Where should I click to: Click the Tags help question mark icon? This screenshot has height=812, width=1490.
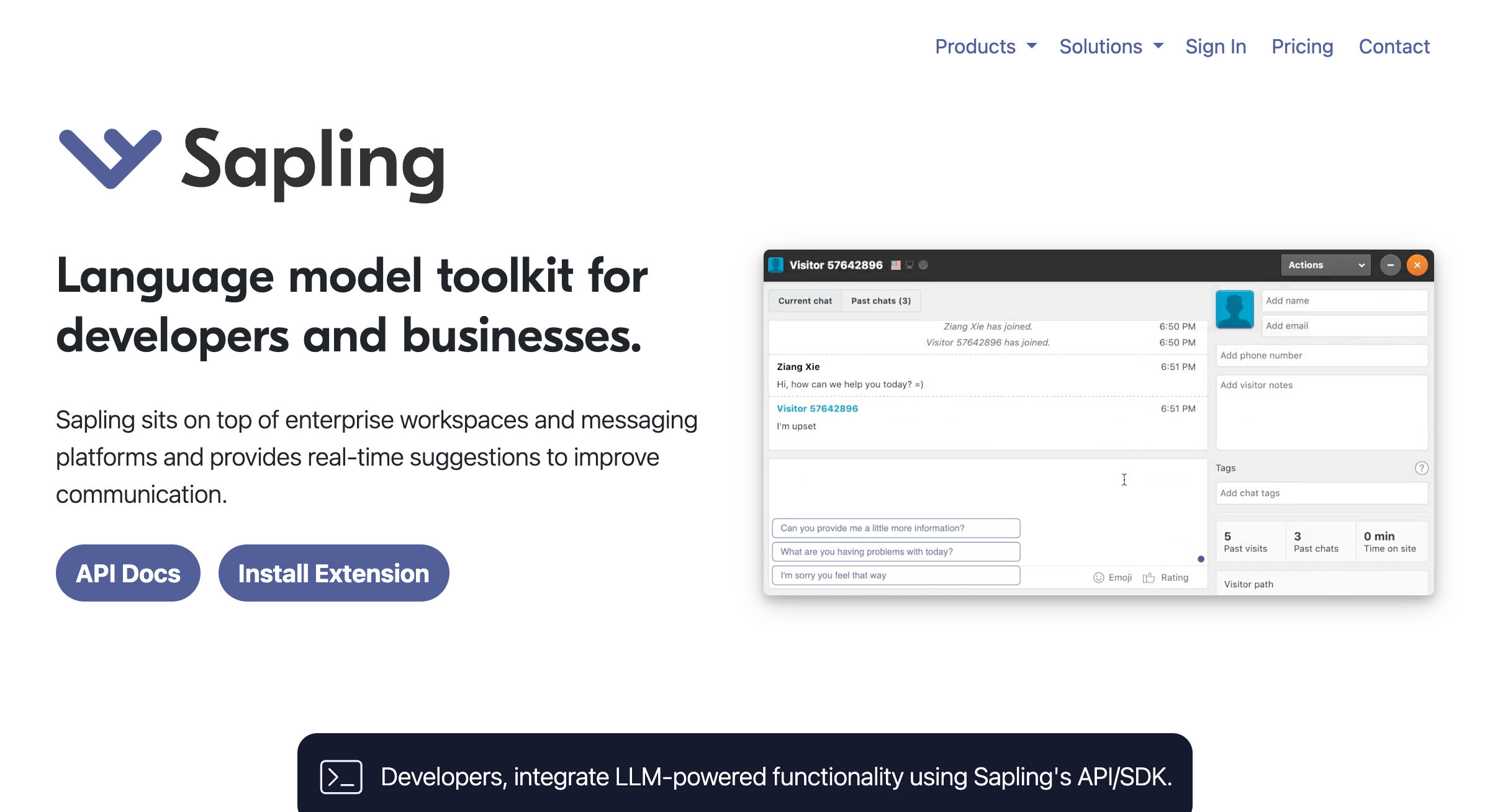point(1420,468)
